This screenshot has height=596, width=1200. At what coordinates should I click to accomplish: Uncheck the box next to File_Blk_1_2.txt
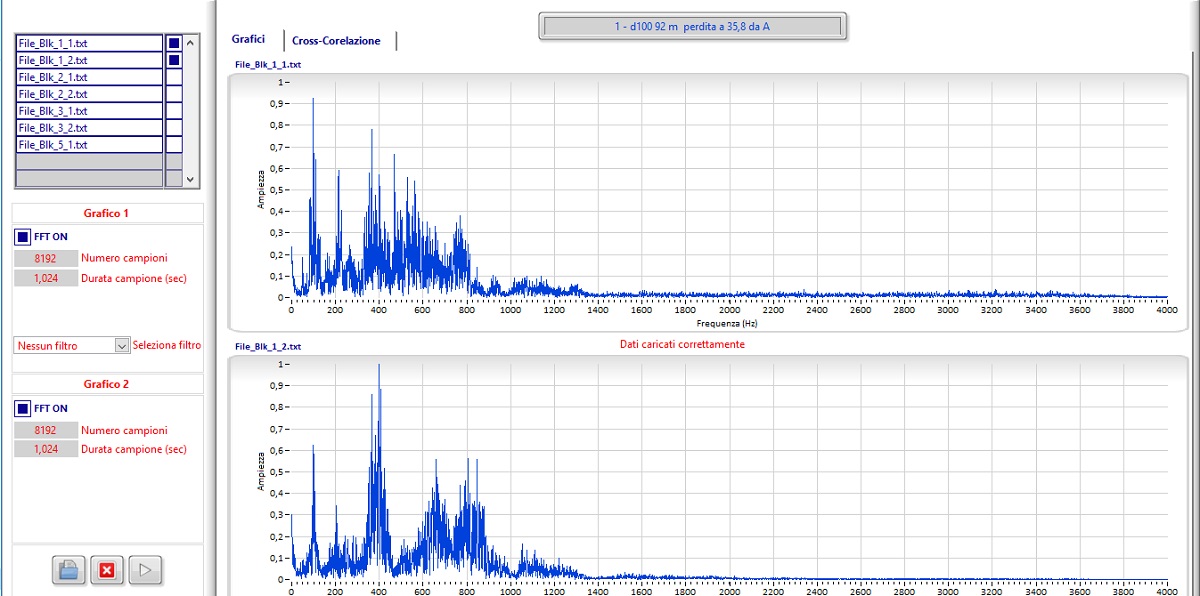click(174, 60)
